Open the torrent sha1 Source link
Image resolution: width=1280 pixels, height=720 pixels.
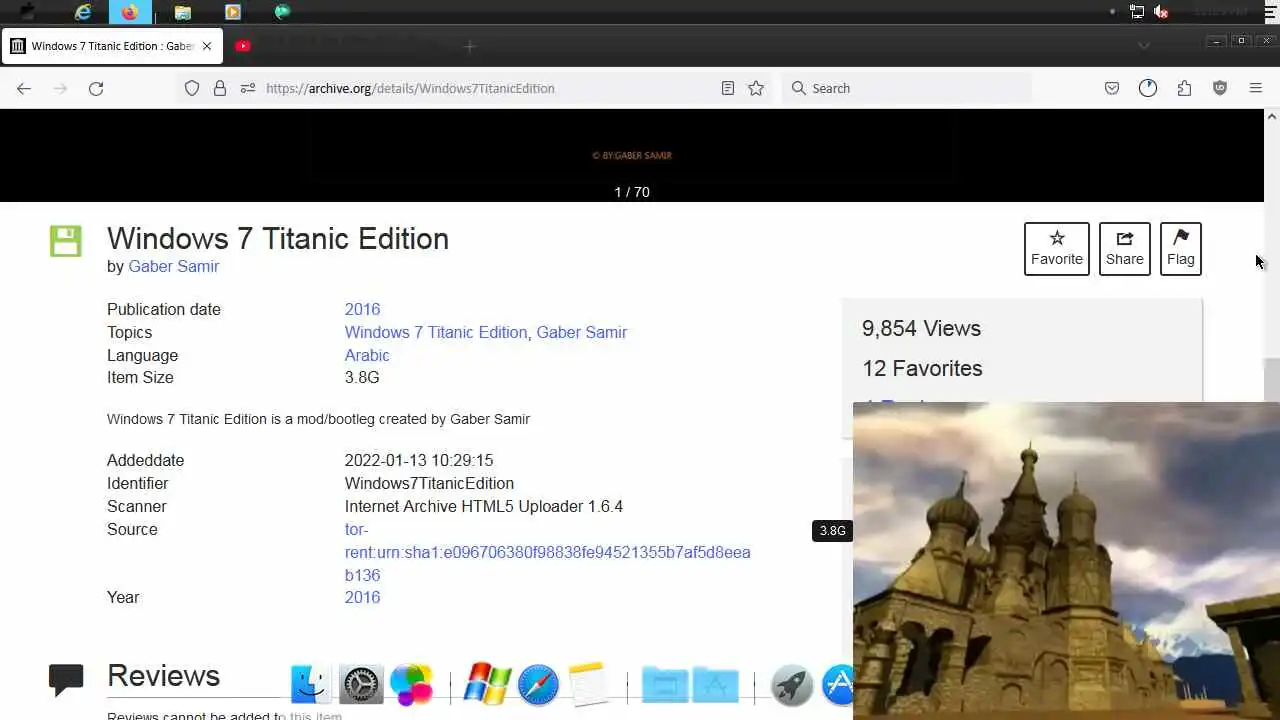(547, 552)
